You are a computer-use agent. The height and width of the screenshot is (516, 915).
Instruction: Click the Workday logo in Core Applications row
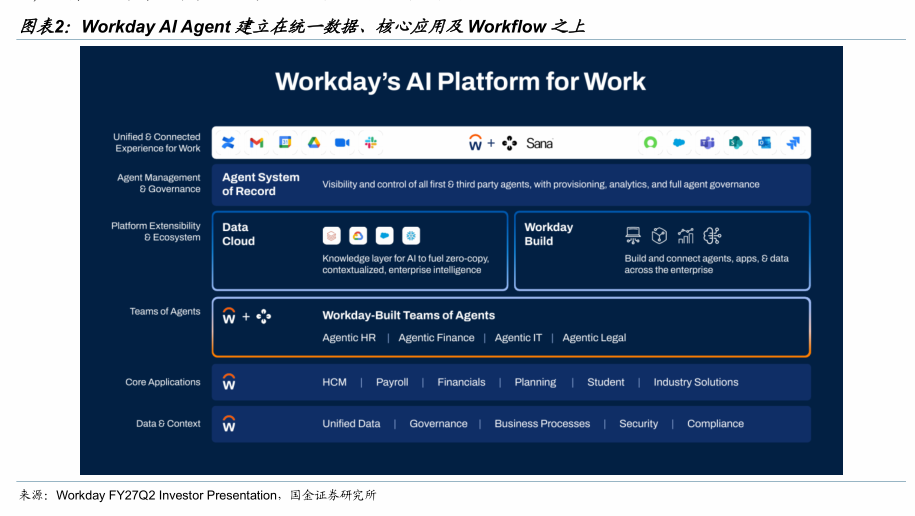coord(229,382)
